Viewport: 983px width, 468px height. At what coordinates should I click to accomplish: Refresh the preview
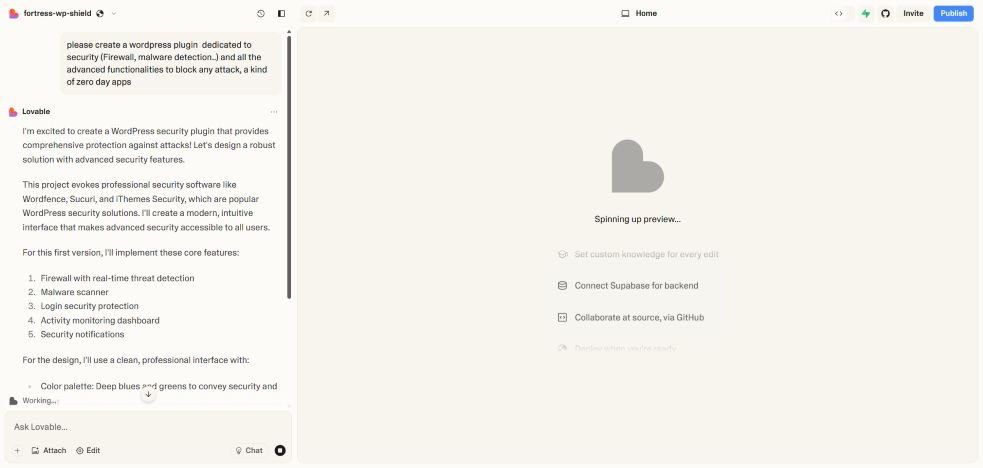pos(308,13)
